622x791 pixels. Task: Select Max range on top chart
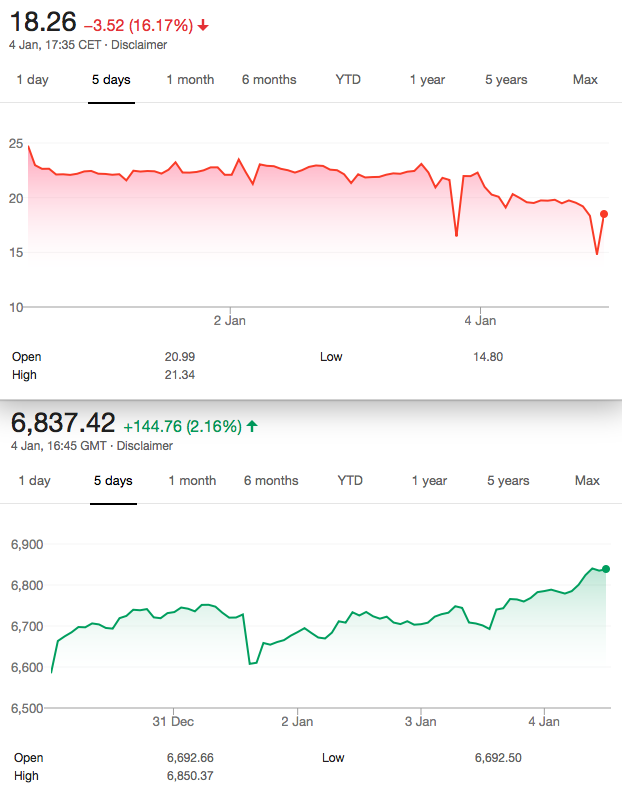(585, 80)
